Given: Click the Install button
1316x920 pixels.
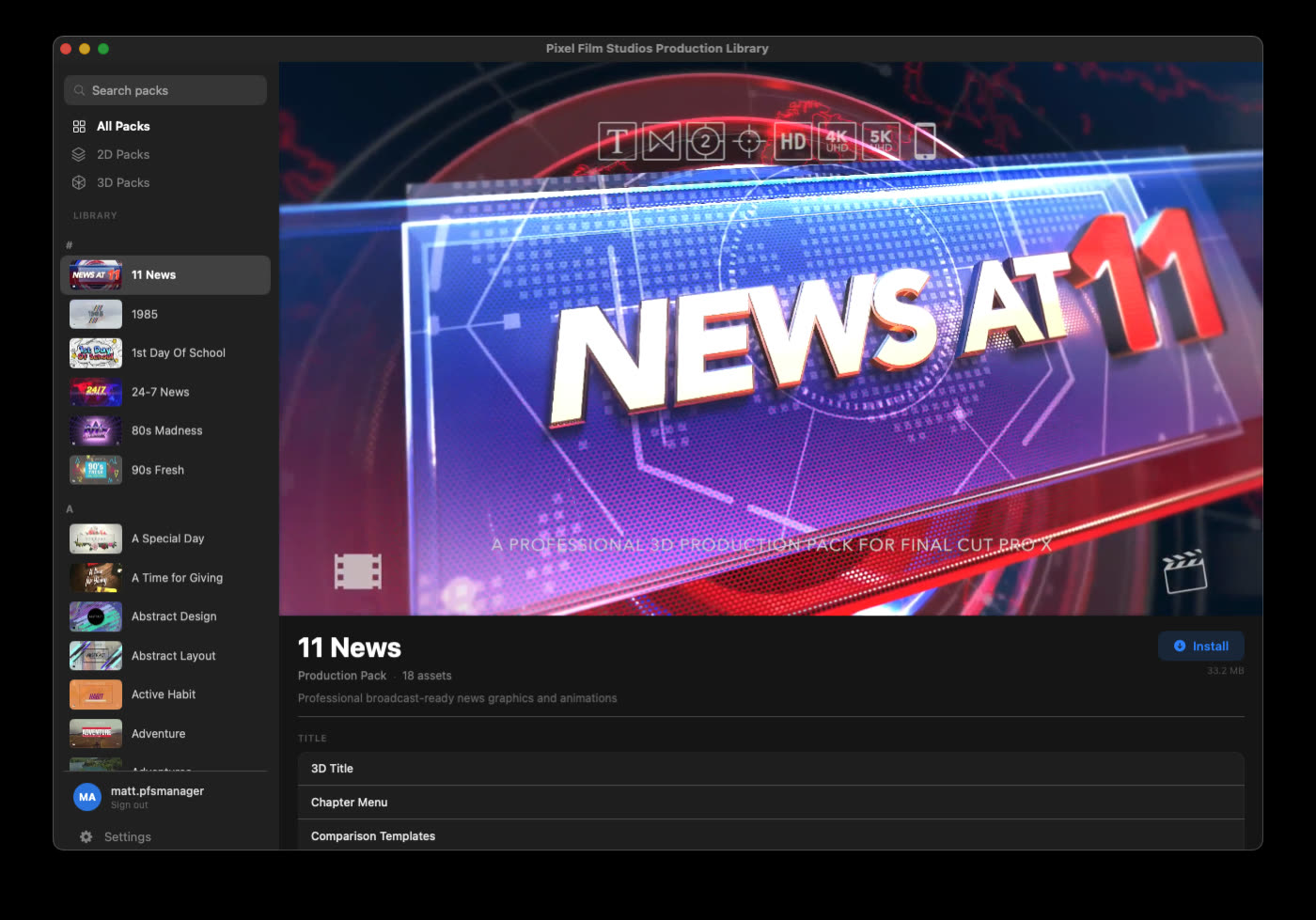Looking at the screenshot, I should (x=1201, y=646).
